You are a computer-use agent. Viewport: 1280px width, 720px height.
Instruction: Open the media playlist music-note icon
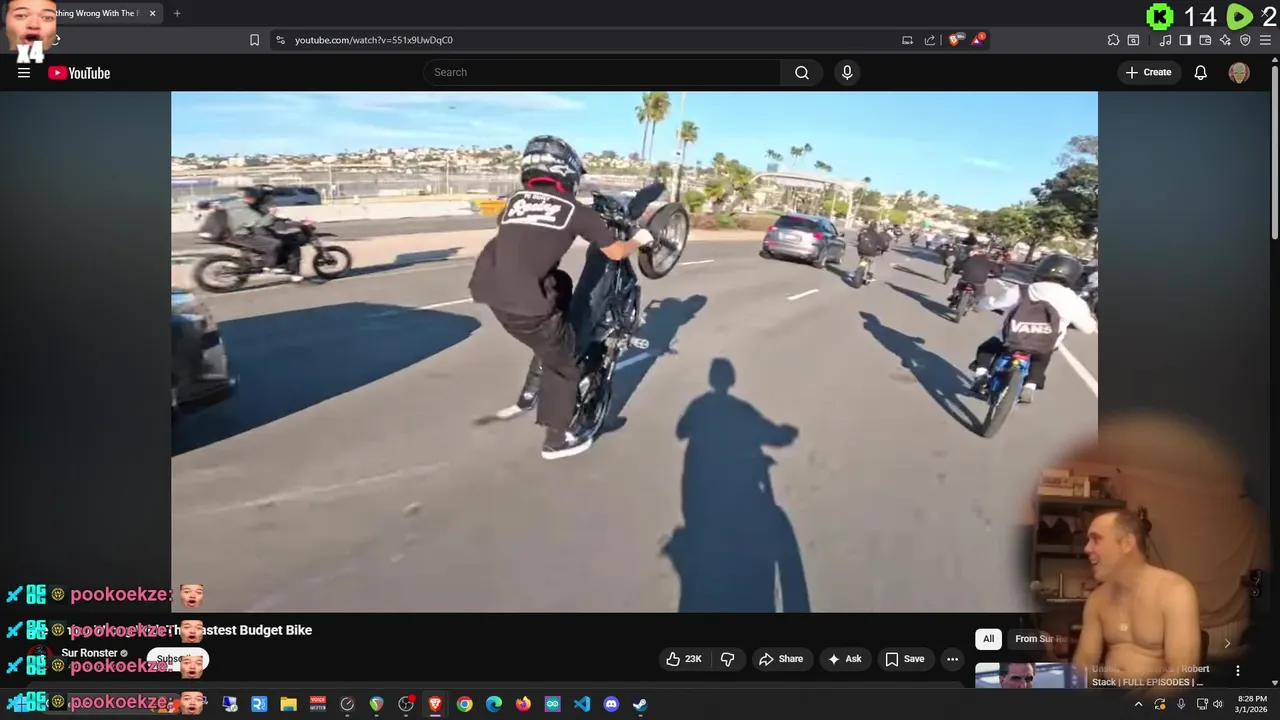click(1165, 40)
